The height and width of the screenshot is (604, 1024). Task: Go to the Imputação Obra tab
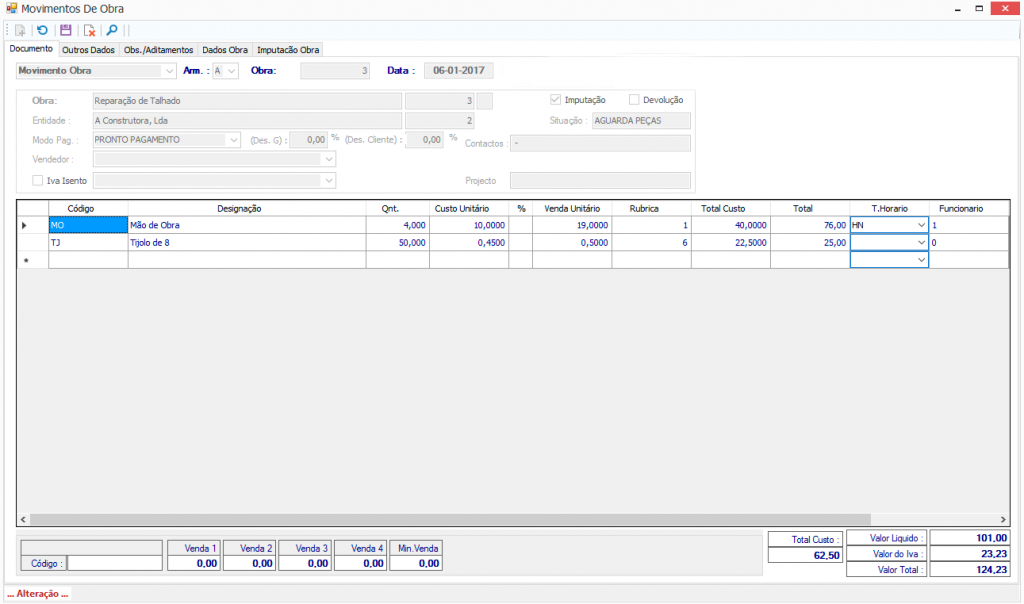(x=288, y=50)
